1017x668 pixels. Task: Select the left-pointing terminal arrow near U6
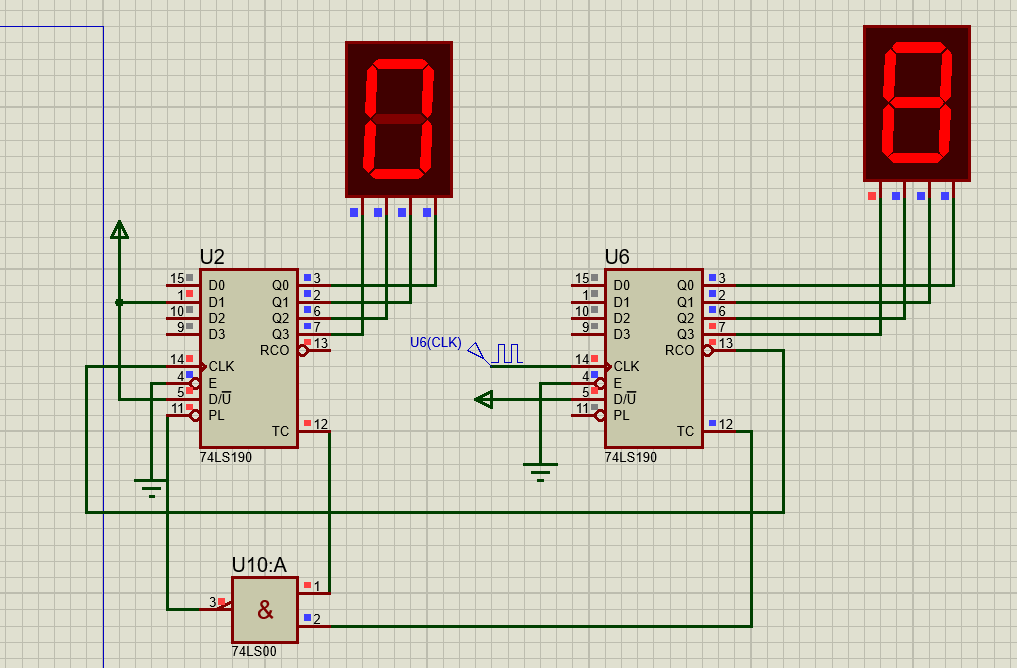point(484,400)
